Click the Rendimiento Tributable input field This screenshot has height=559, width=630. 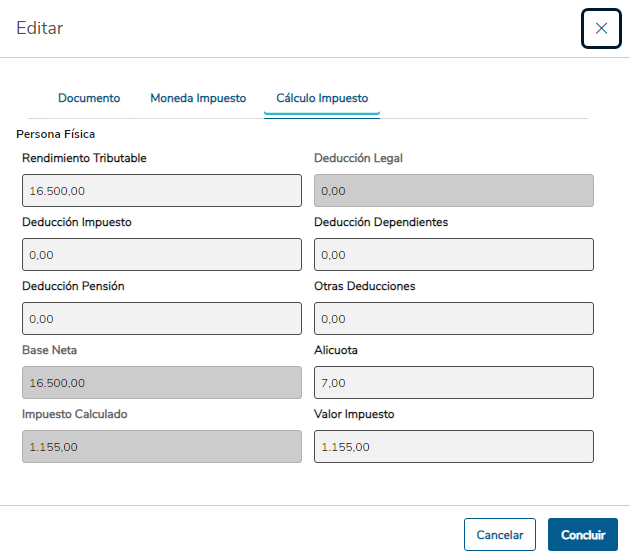161,190
